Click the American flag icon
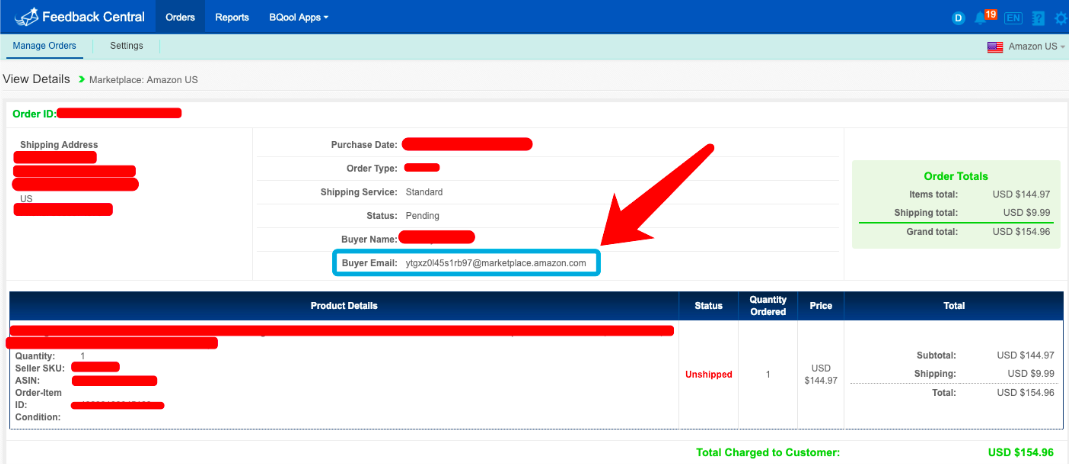 995,47
